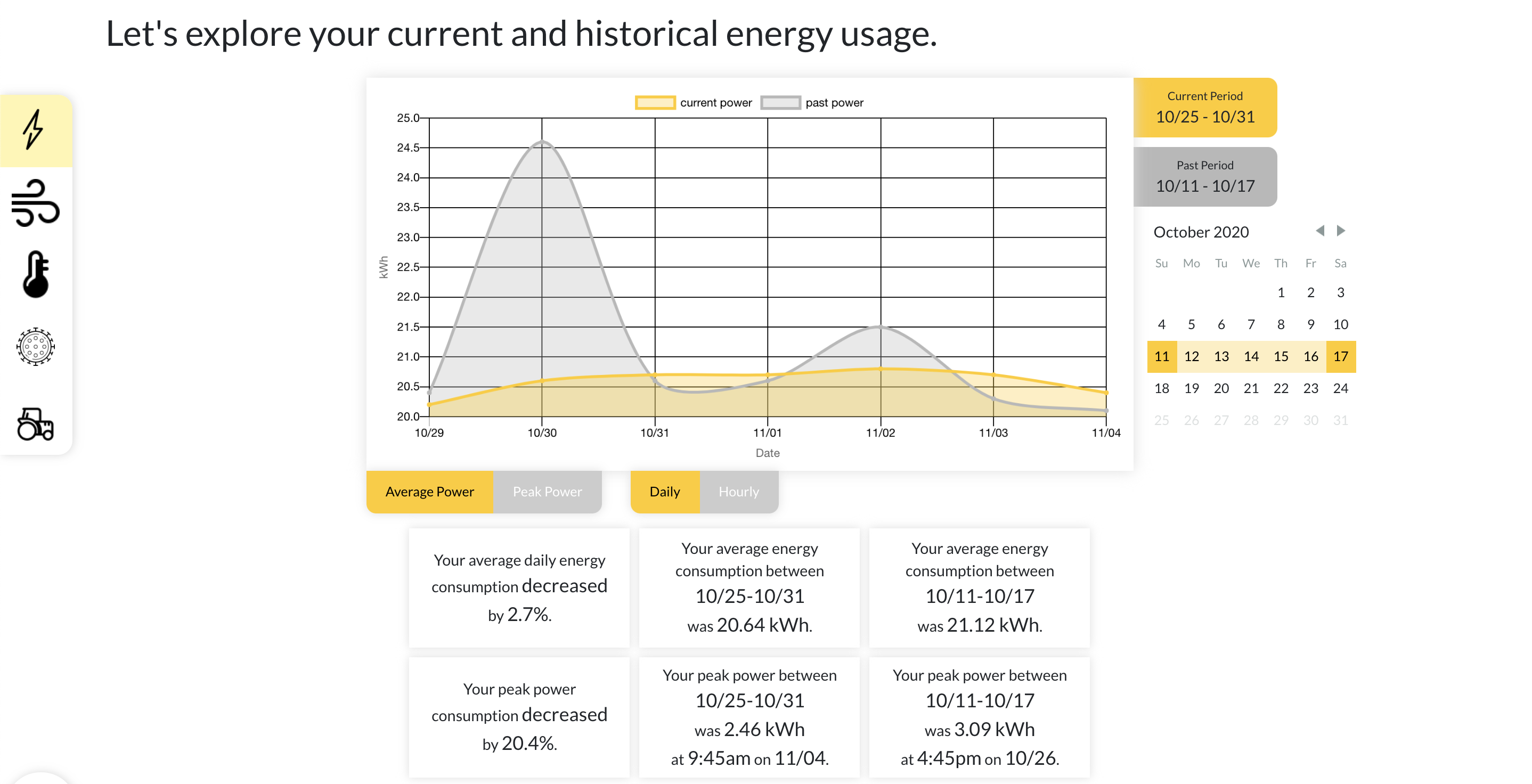Click the page heading about energy usage
The image size is (1532, 784).
tap(521, 34)
